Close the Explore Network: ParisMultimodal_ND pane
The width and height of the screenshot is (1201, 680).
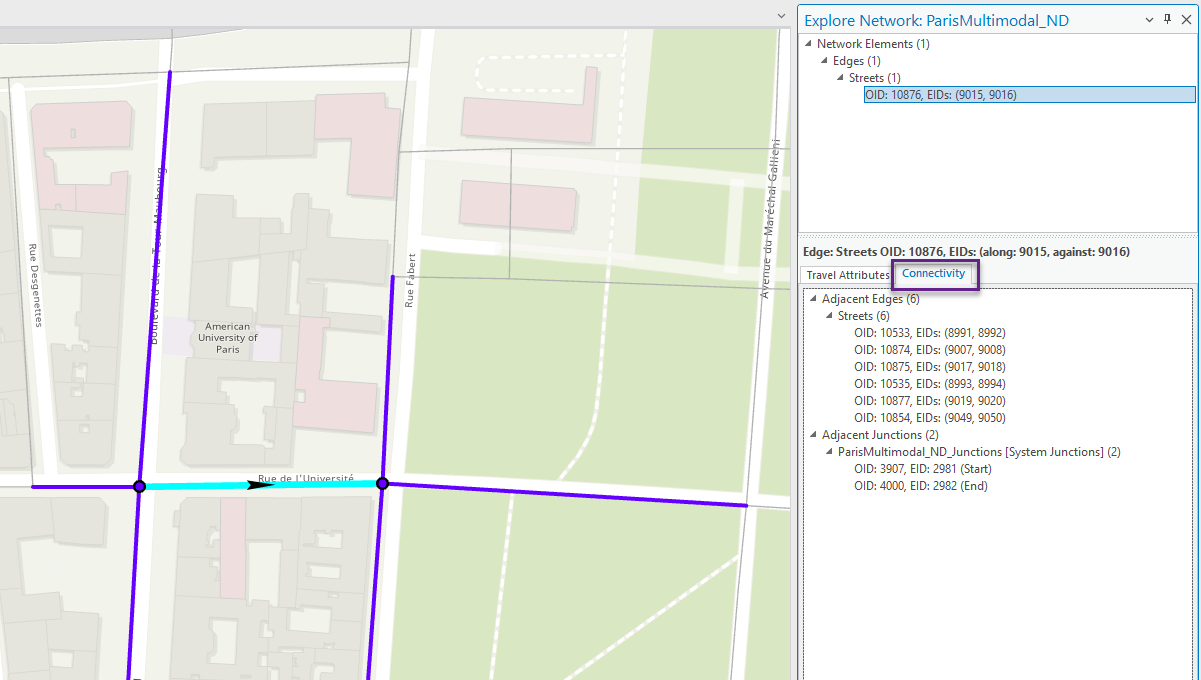pyautogui.click(x=1187, y=19)
